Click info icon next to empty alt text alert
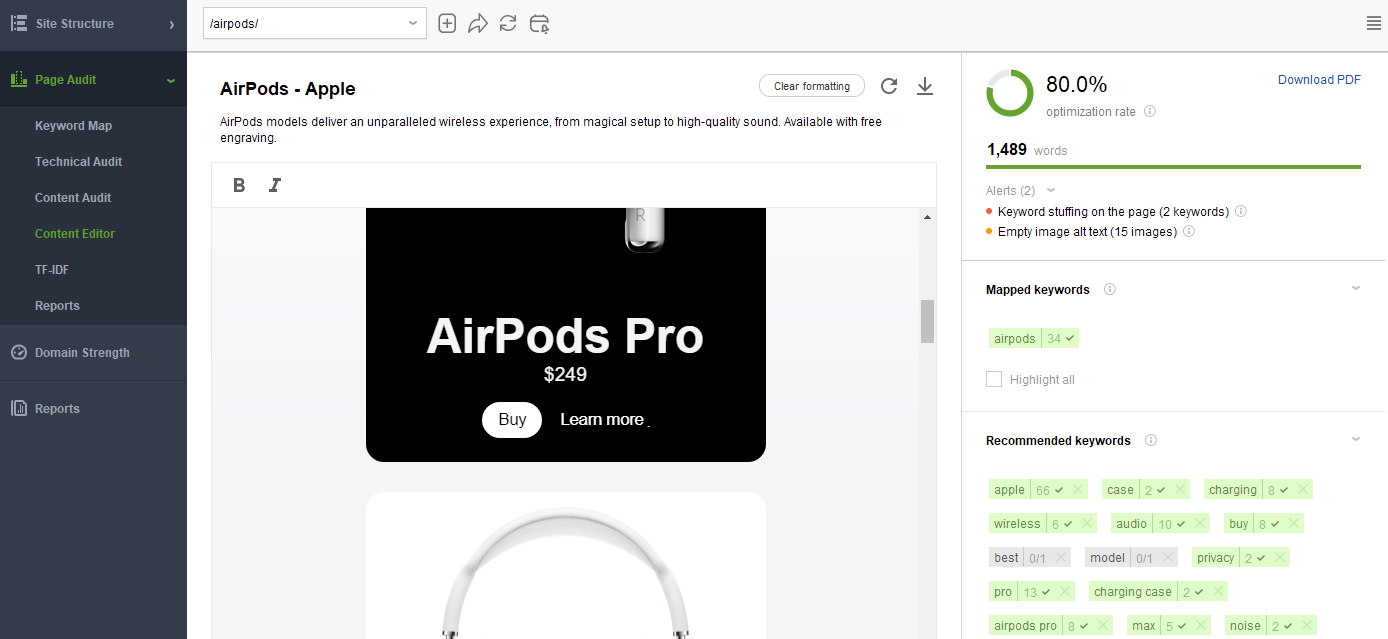 (1189, 232)
